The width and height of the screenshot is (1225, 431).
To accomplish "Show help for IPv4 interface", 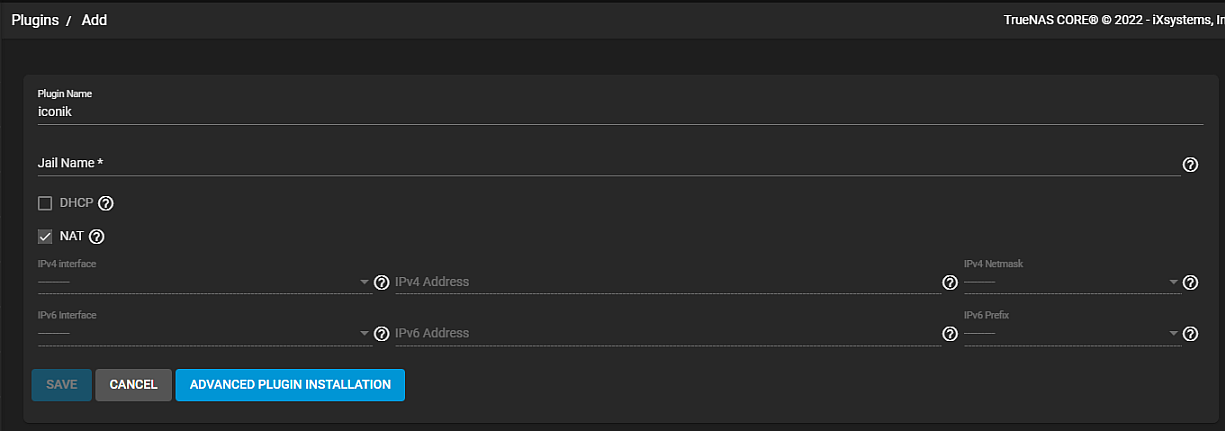I will tap(381, 283).
